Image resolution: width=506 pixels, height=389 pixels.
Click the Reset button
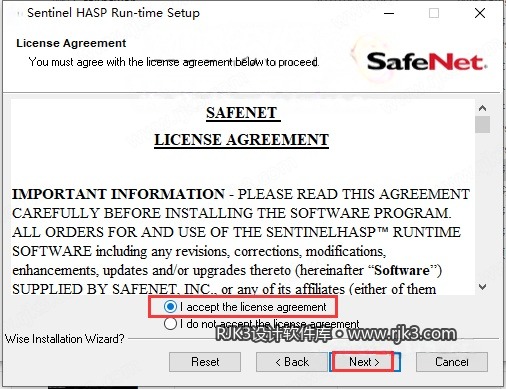[x=205, y=362]
